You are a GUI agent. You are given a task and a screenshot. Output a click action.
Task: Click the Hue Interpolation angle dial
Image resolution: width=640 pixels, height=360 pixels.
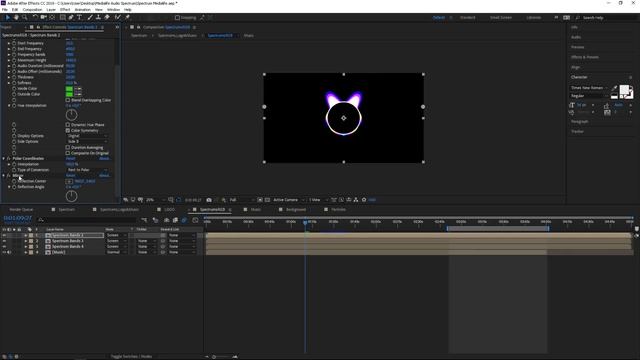(x=71, y=115)
